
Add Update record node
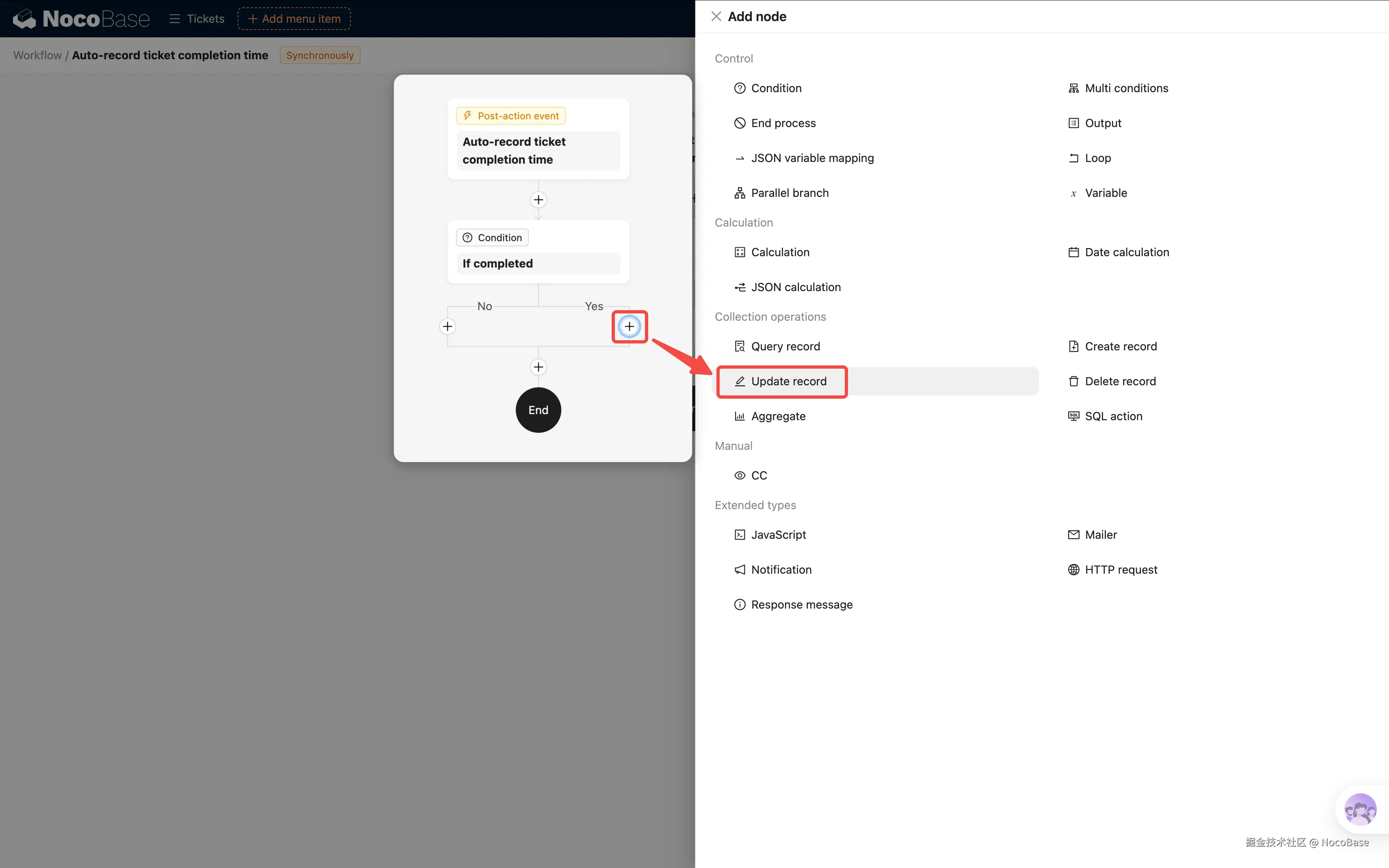tap(788, 382)
